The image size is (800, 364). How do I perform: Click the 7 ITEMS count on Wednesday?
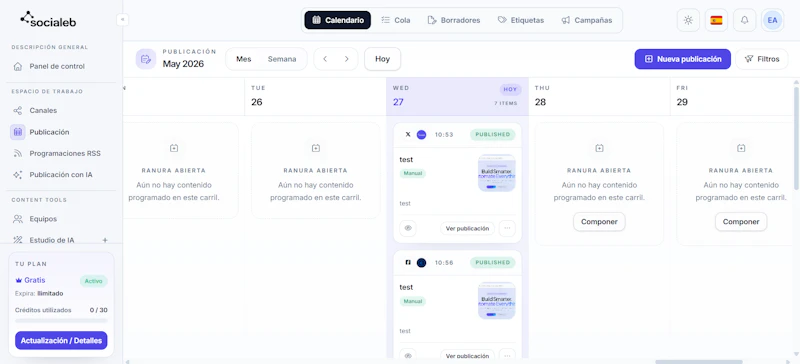506,103
